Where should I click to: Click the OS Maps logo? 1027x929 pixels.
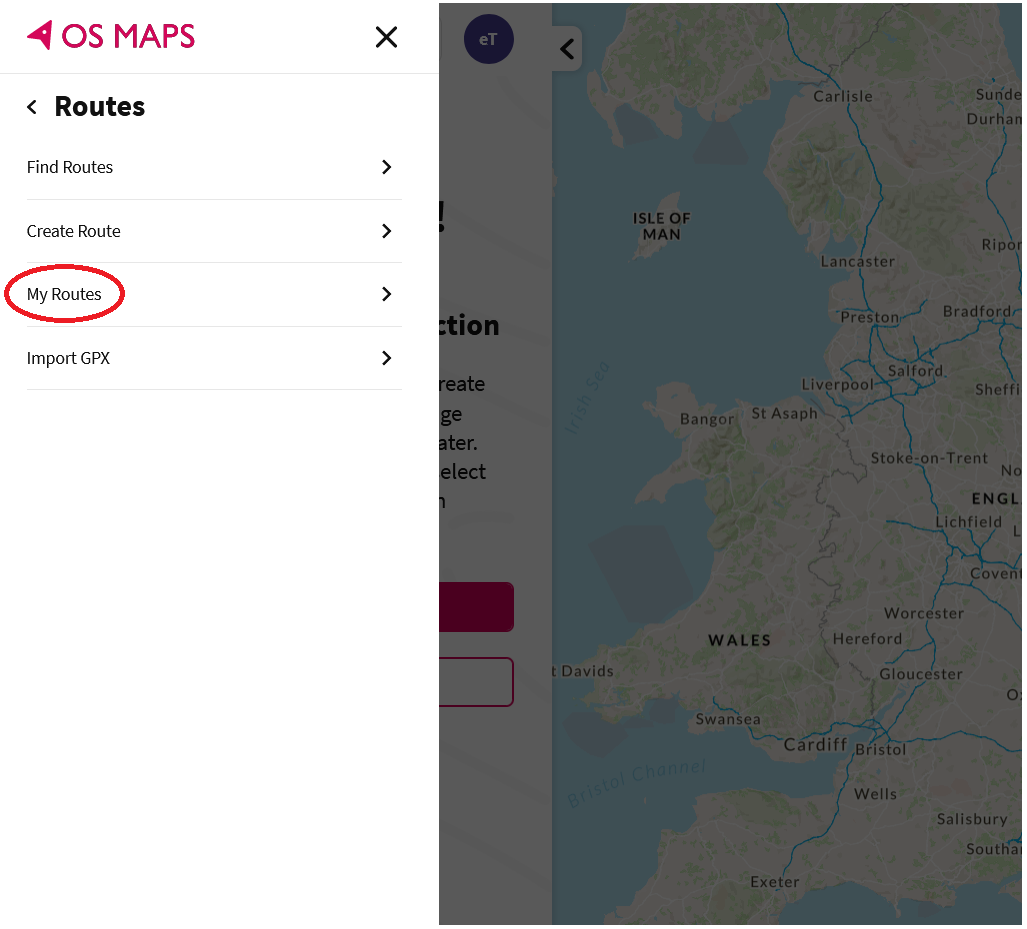point(110,36)
